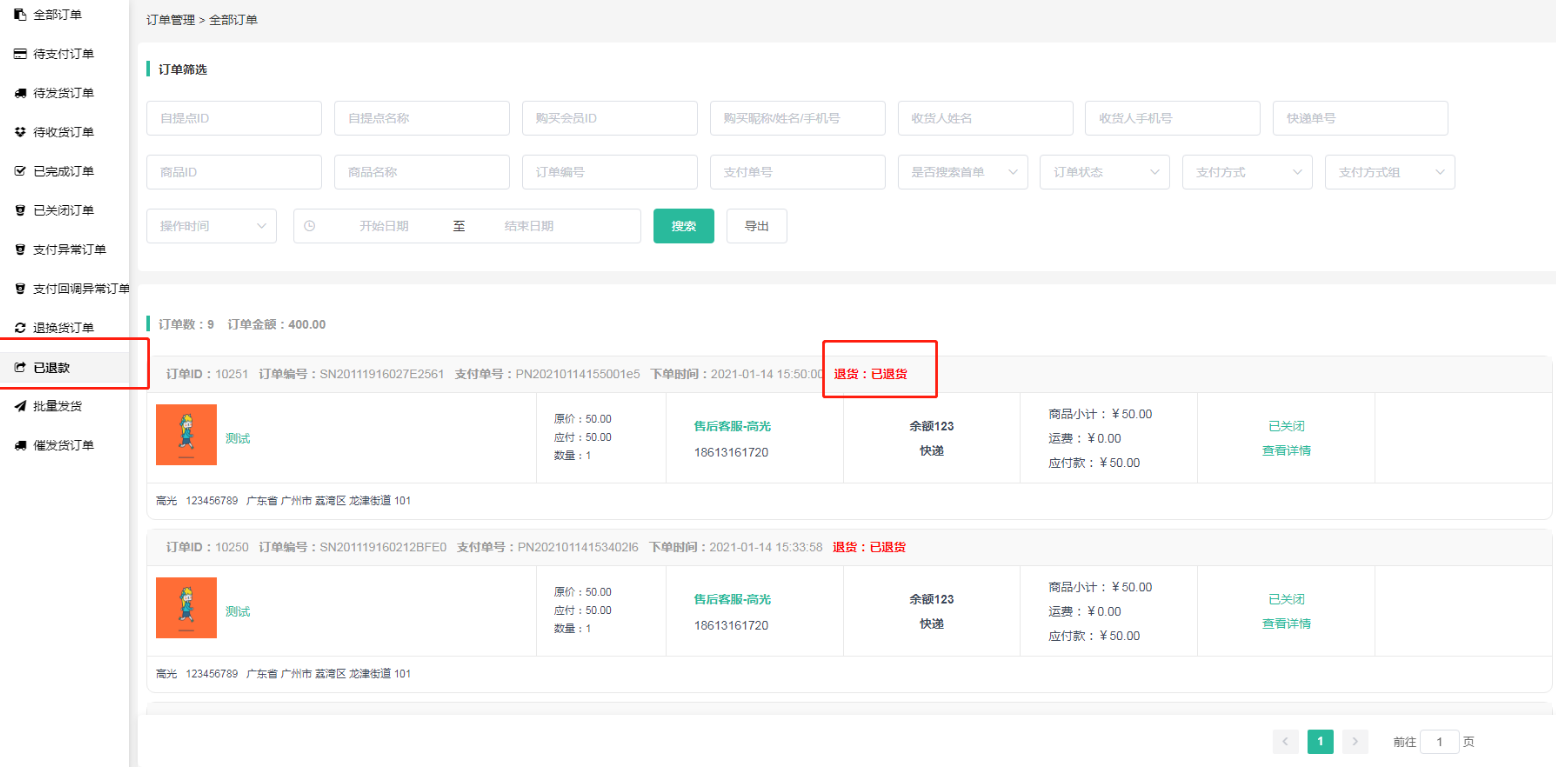Go to 催发货订单 in sidebar
1556x775 pixels.
click(63, 445)
